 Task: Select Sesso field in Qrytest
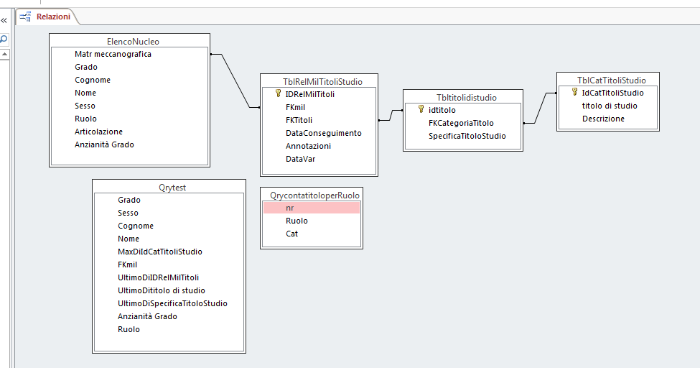[x=128, y=213]
